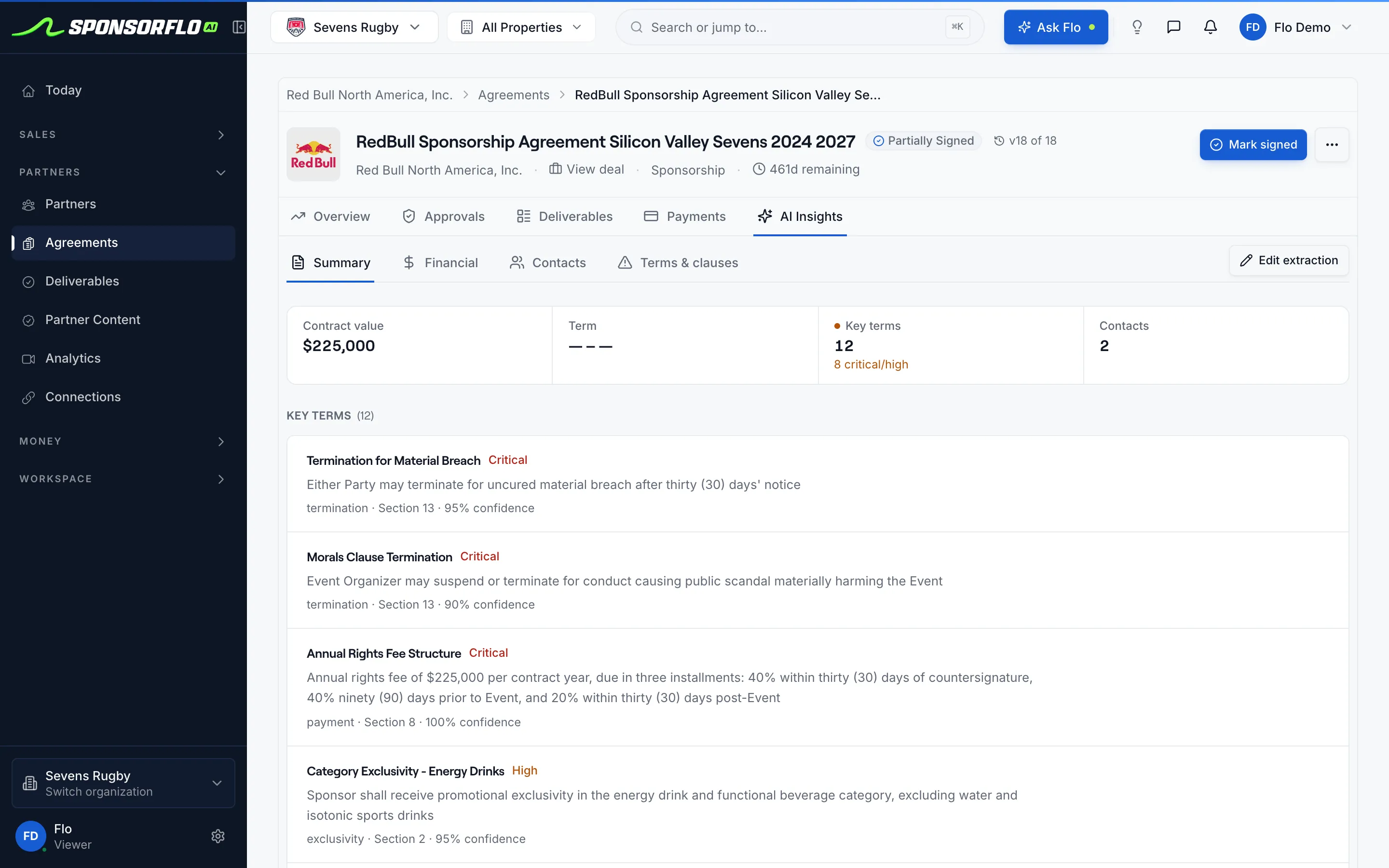1389x868 pixels.
Task: Expand the WORKSPACE section
Action: pos(123,479)
